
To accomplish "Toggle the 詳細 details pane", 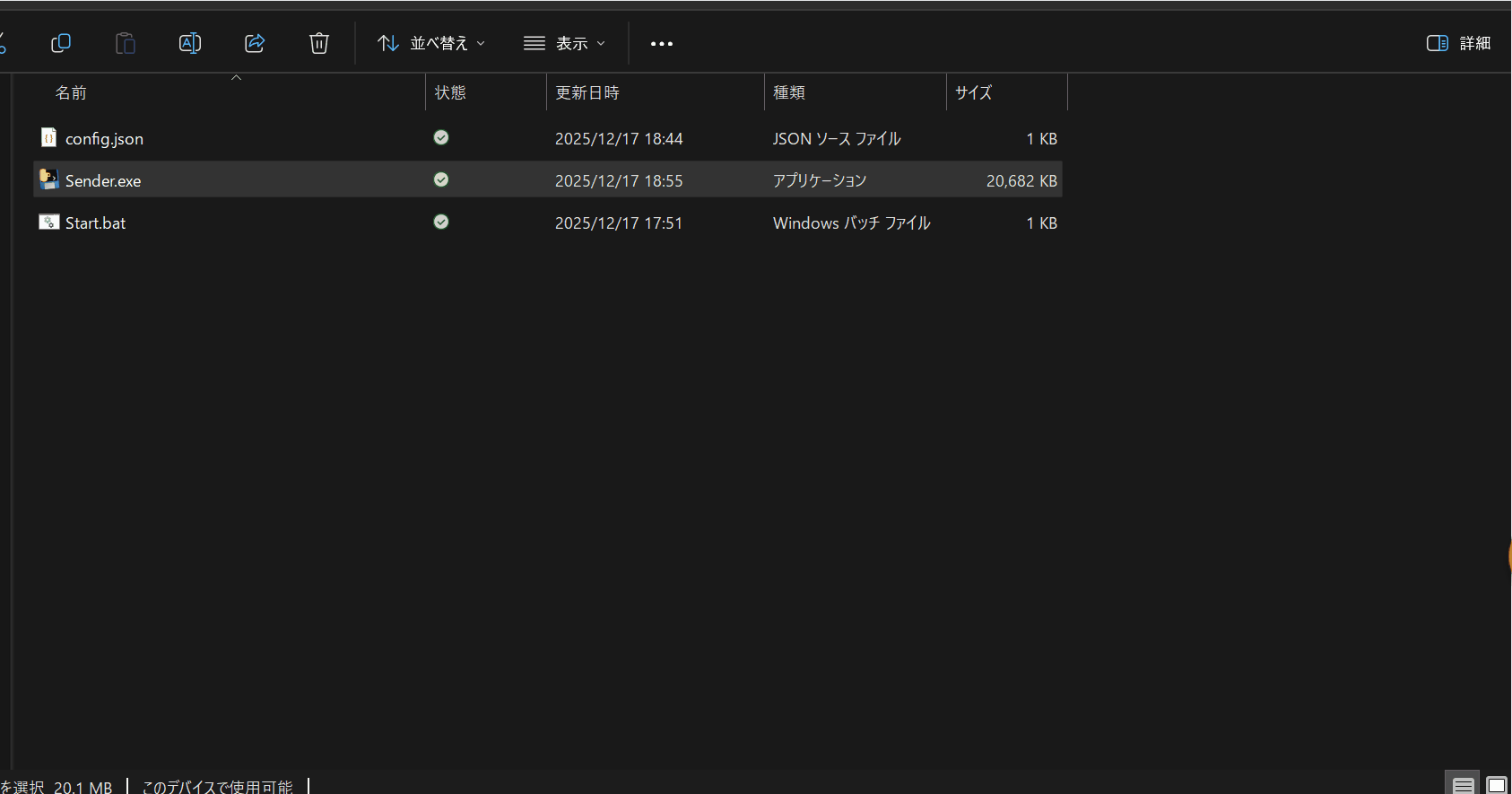I will pyautogui.click(x=1458, y=43).
